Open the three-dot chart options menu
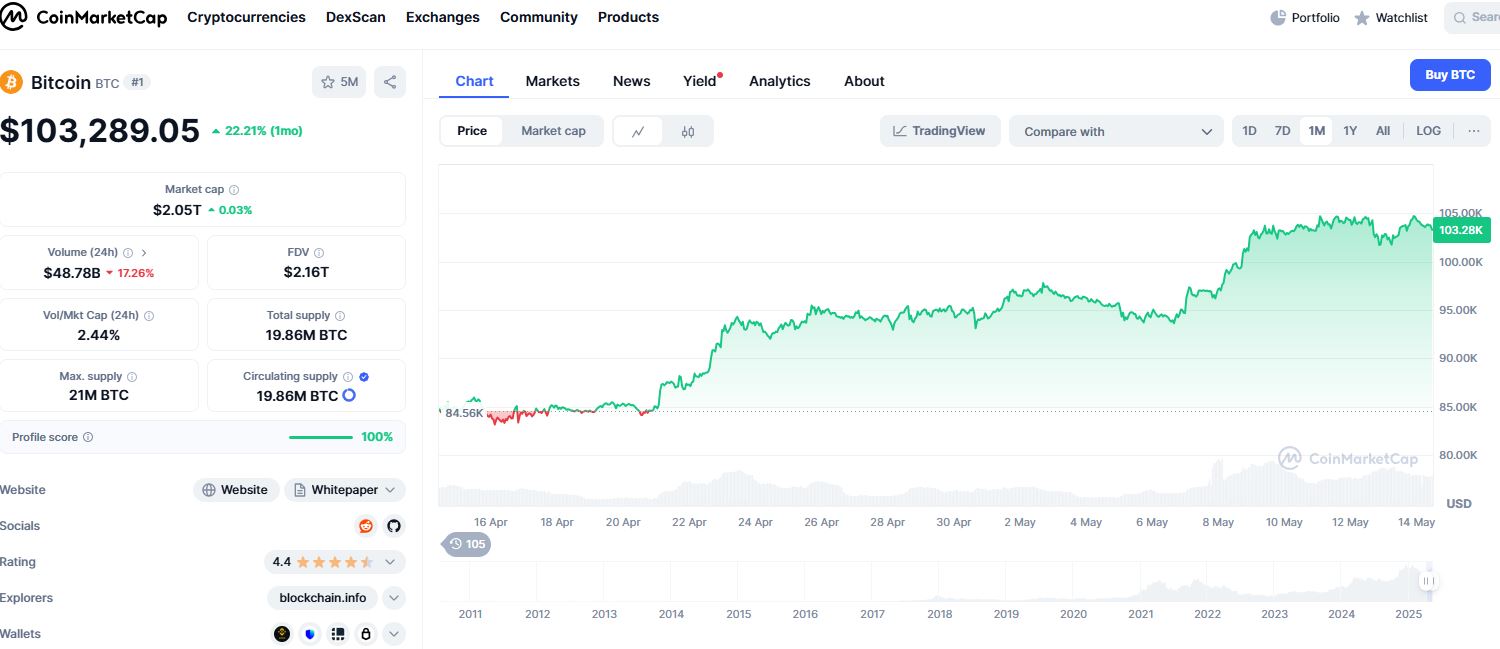This screenshot has height=649, width=1500. [x=1473, y=131]
